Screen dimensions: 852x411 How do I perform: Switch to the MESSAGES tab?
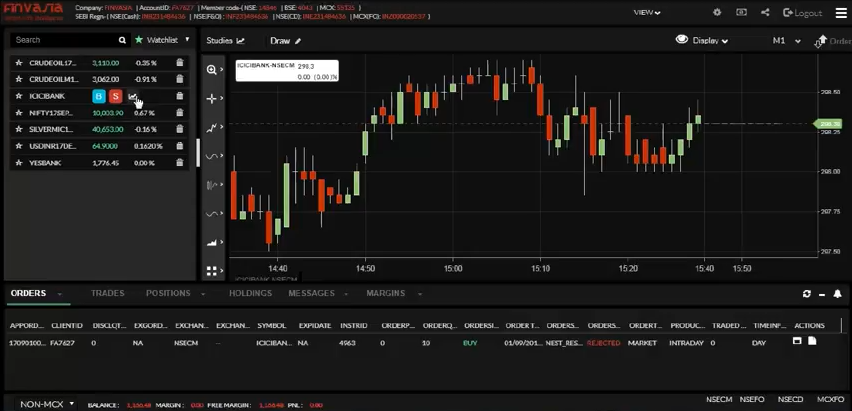(x=311, y=293)
